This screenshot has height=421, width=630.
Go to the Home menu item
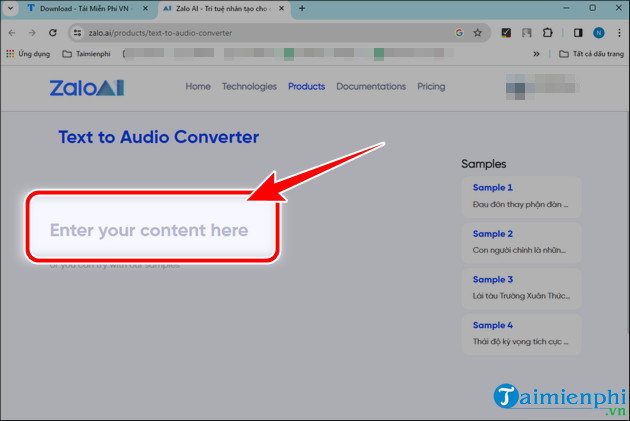click(x=198, y=86)
